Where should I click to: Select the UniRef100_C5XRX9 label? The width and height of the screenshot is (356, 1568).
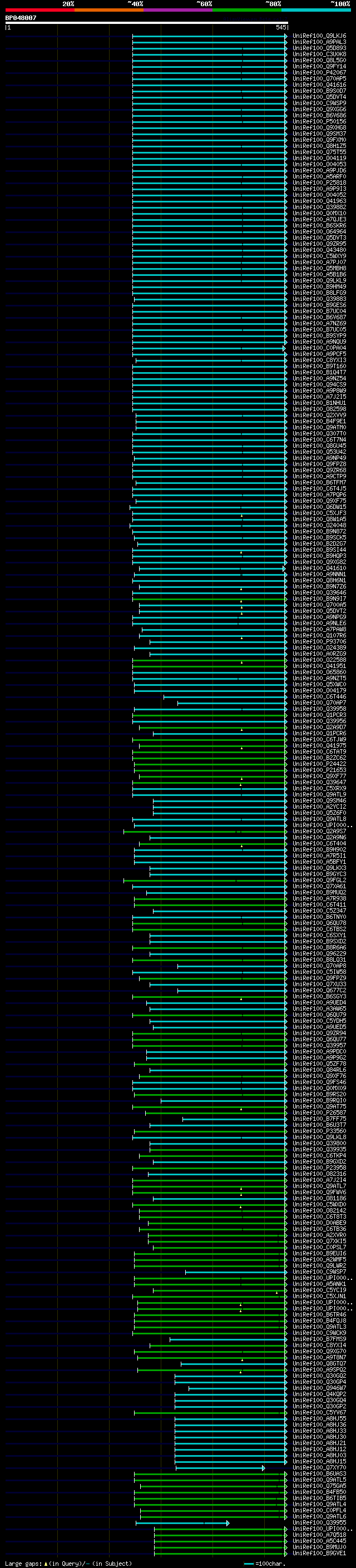click(x=319, y=788)
